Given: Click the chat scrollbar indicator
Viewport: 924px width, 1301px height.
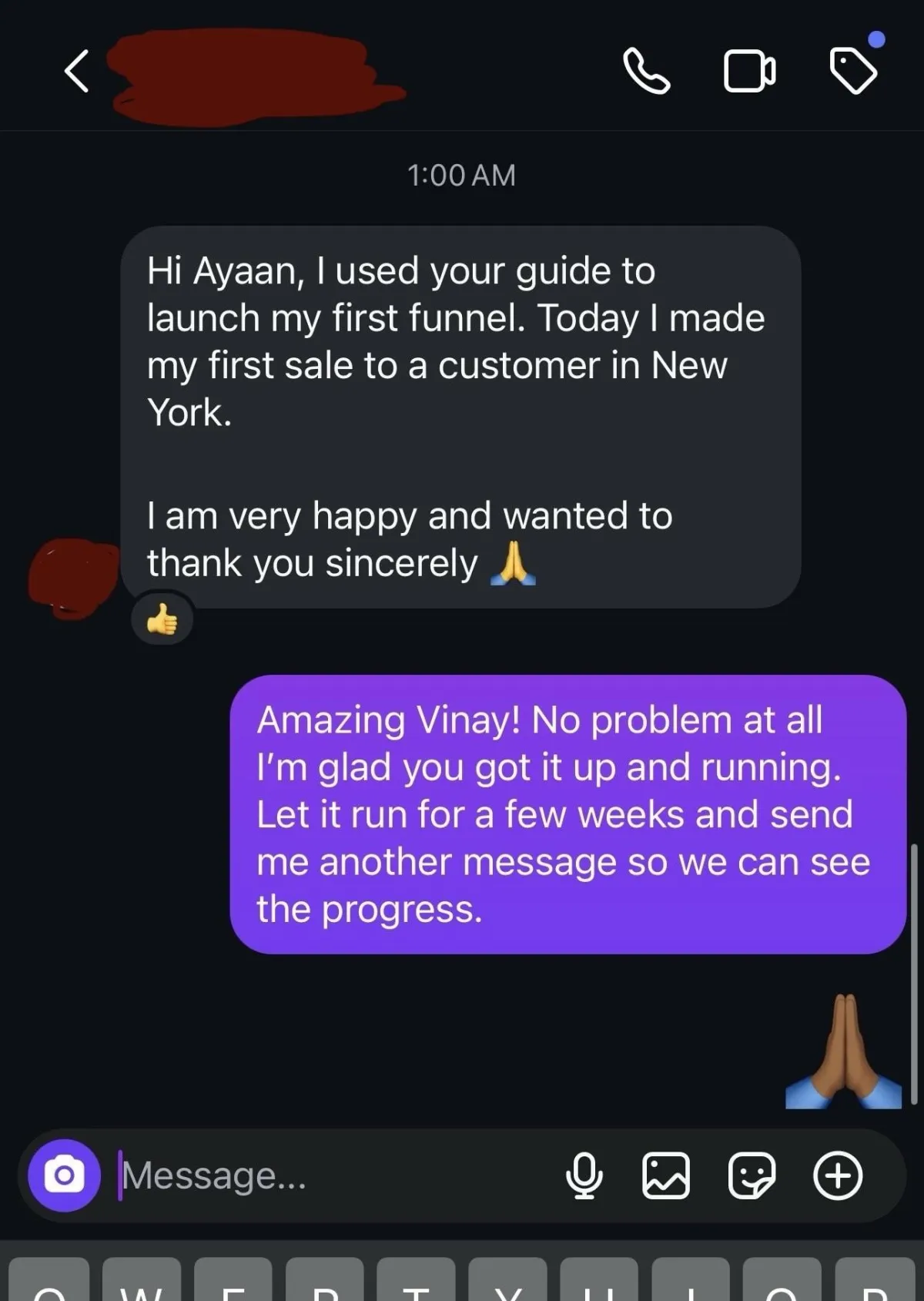Looking at the screenshot, I should click(914, 974).
